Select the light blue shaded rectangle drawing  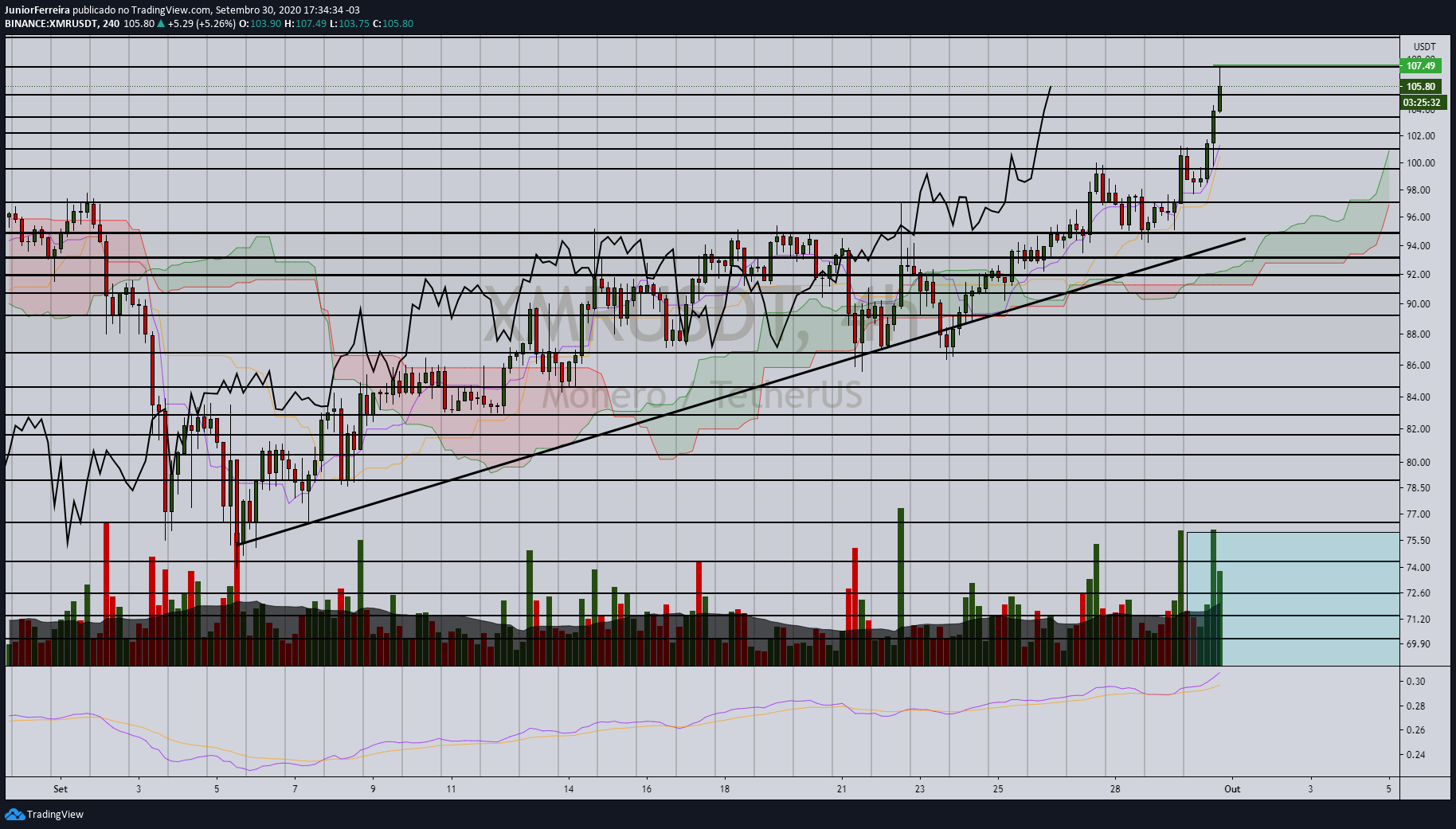tap(1293, 599)
